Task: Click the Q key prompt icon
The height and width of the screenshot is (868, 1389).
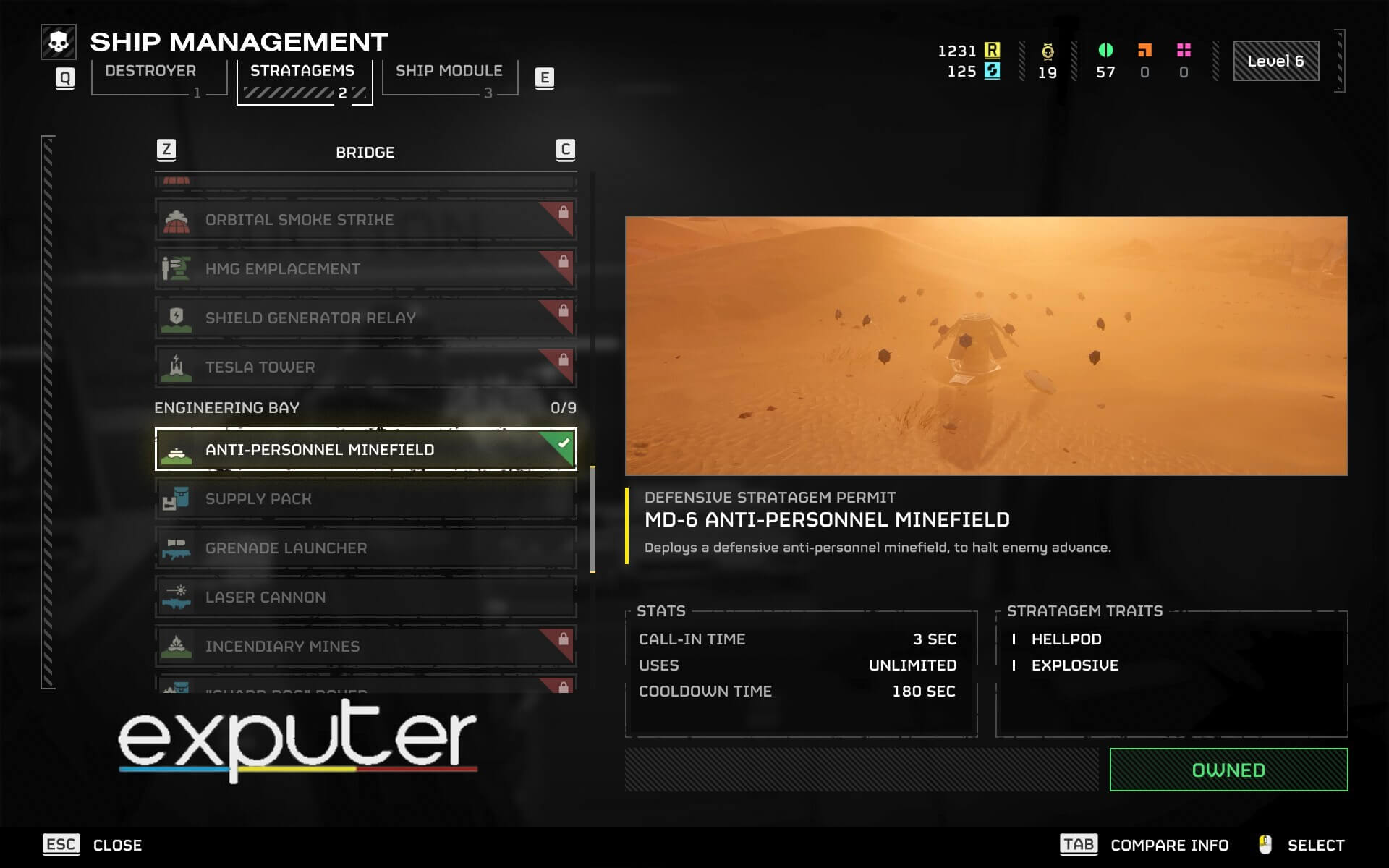Action: 65,78
